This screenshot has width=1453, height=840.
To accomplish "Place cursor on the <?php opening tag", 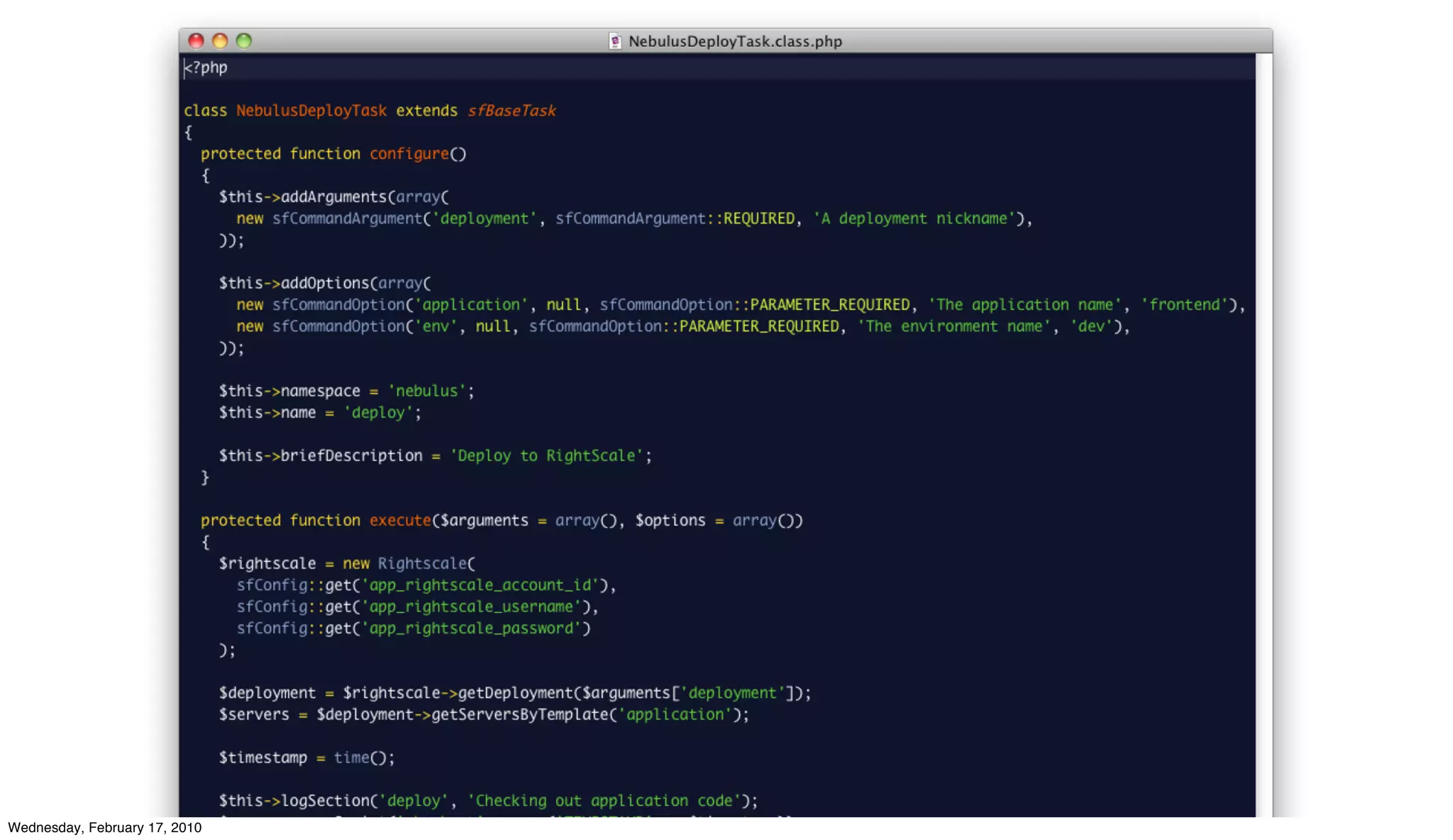I will click(x=206, y=68).
